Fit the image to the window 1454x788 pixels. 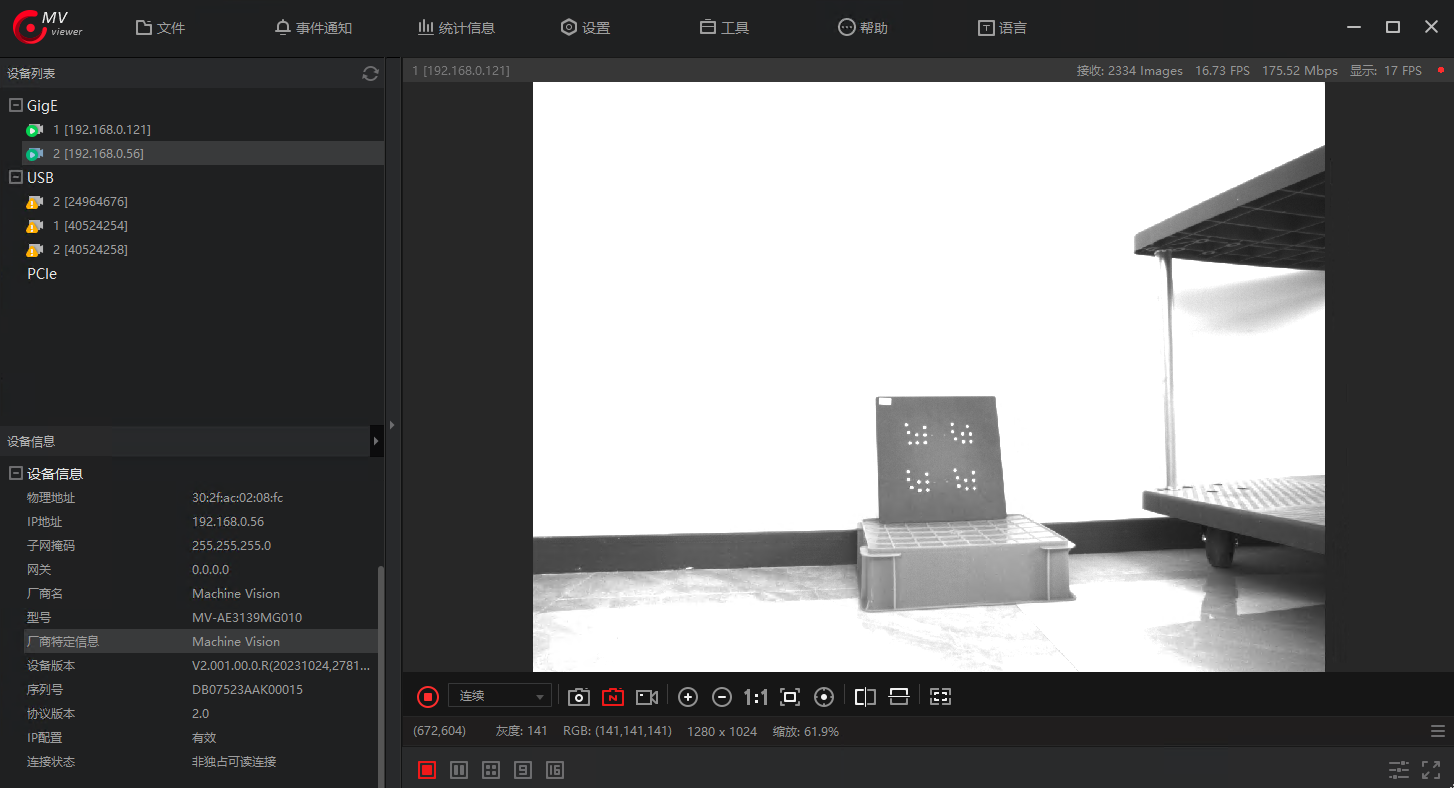[x=789, y=696]
